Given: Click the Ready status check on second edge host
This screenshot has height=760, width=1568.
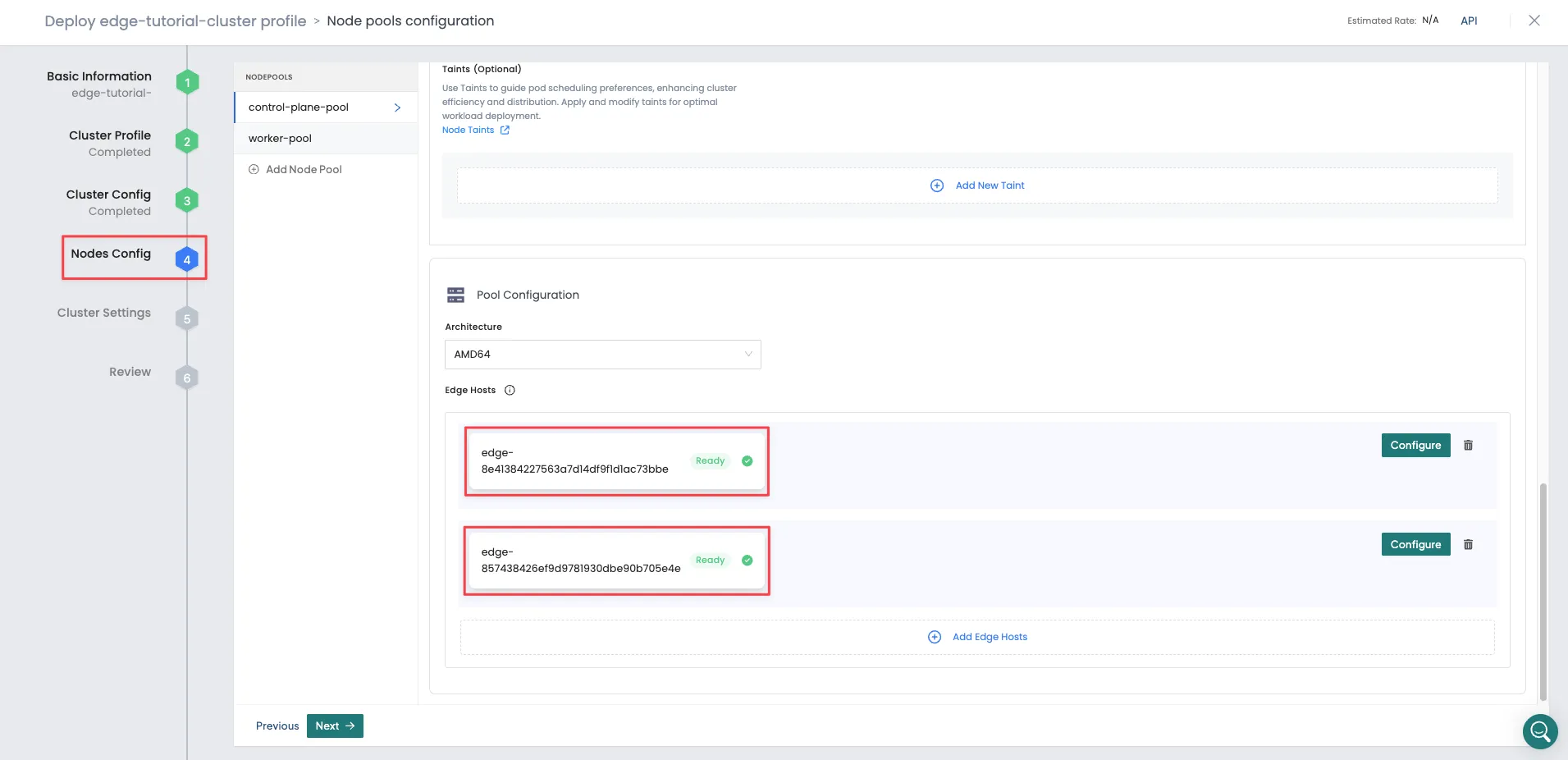Looking at the screenshot, I should (x=747, y=561).
